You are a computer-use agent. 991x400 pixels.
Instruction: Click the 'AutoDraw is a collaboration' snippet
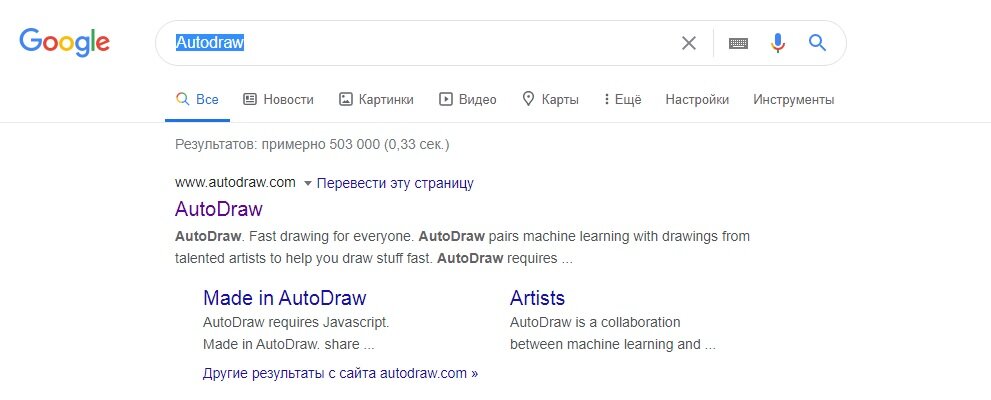(595, 322)
